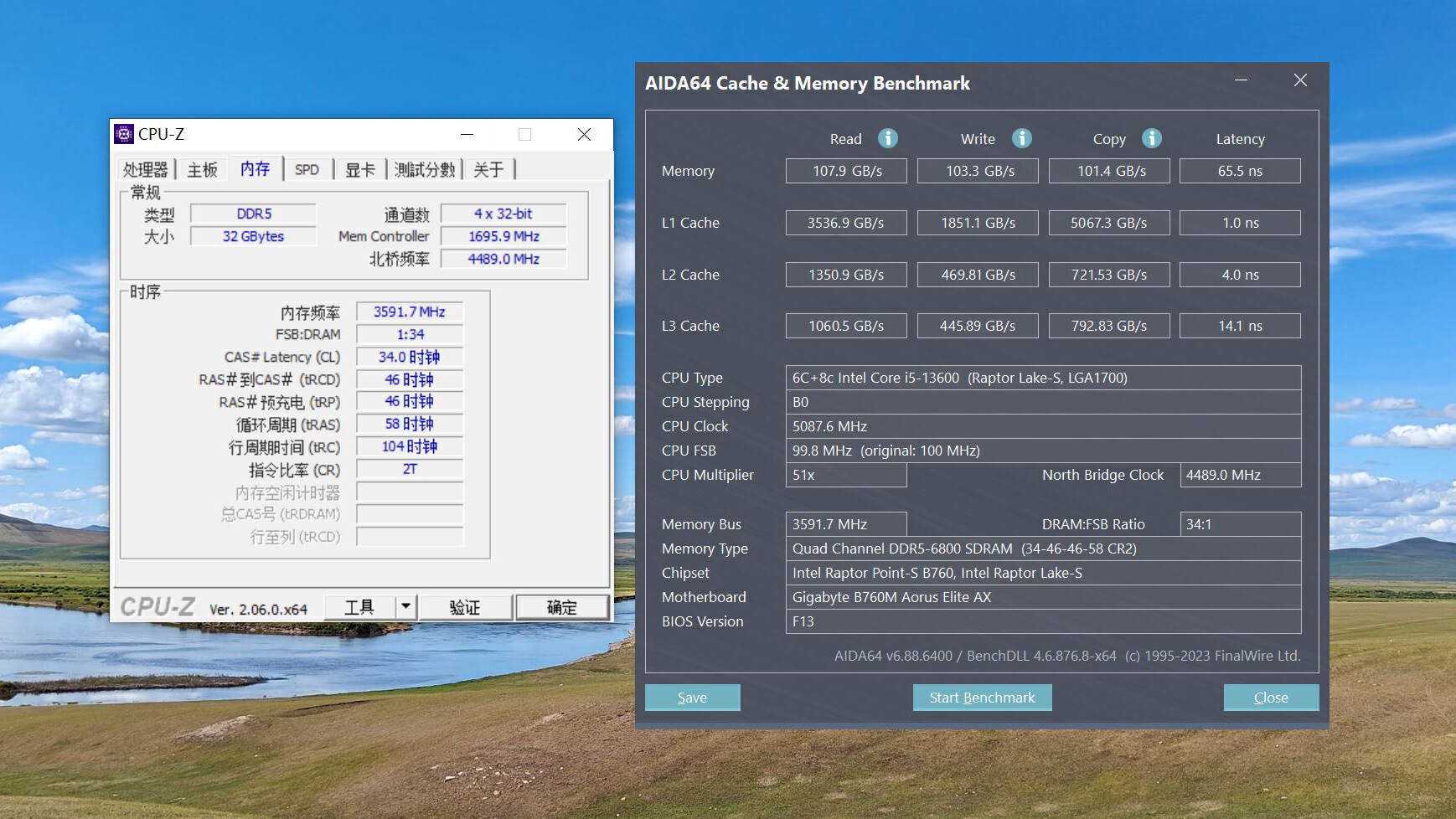Click the Copy info icon
Viewport: 1456px width, 819px height.
tap(1152, 138)
